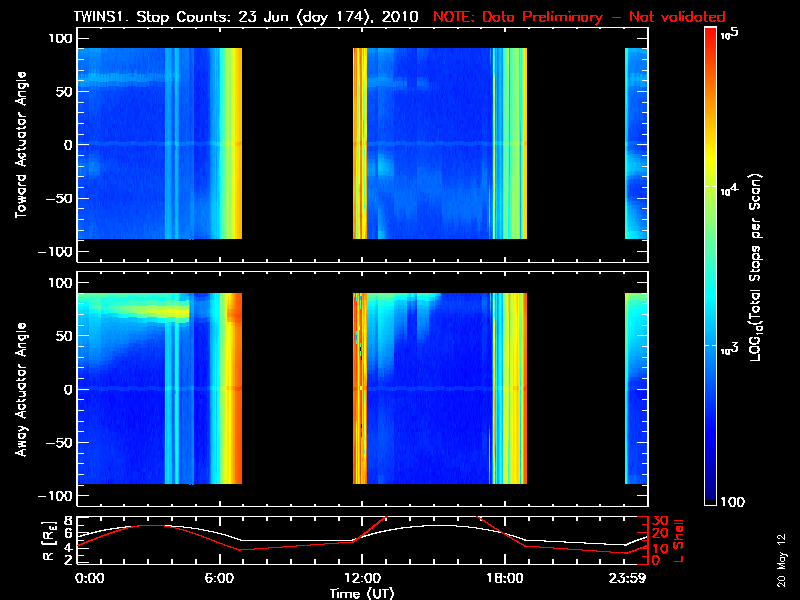Click the '−50' tick in Toward Actuator panel

point(59,198)
